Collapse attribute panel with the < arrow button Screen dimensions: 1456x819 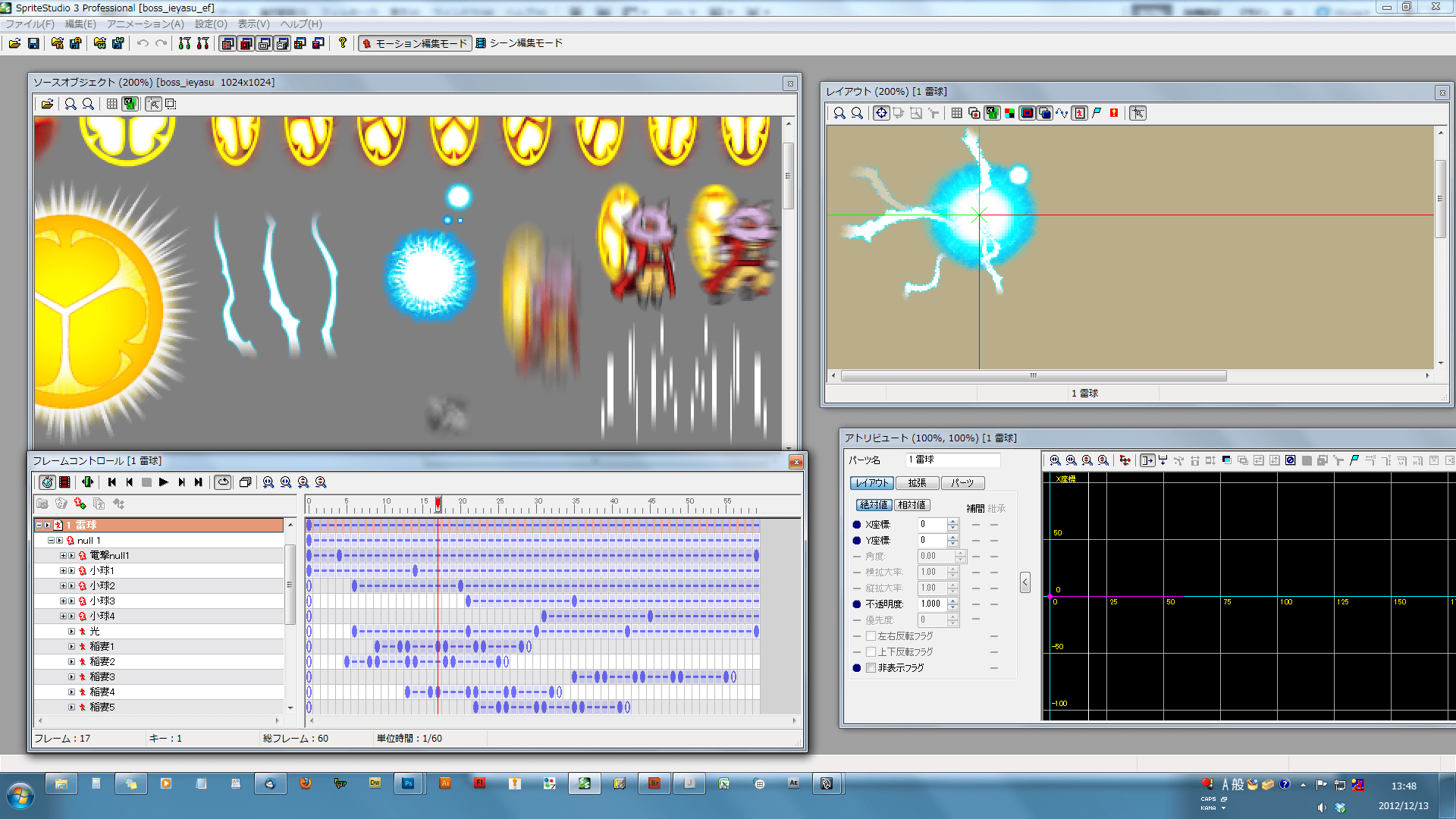point(1025,582)
